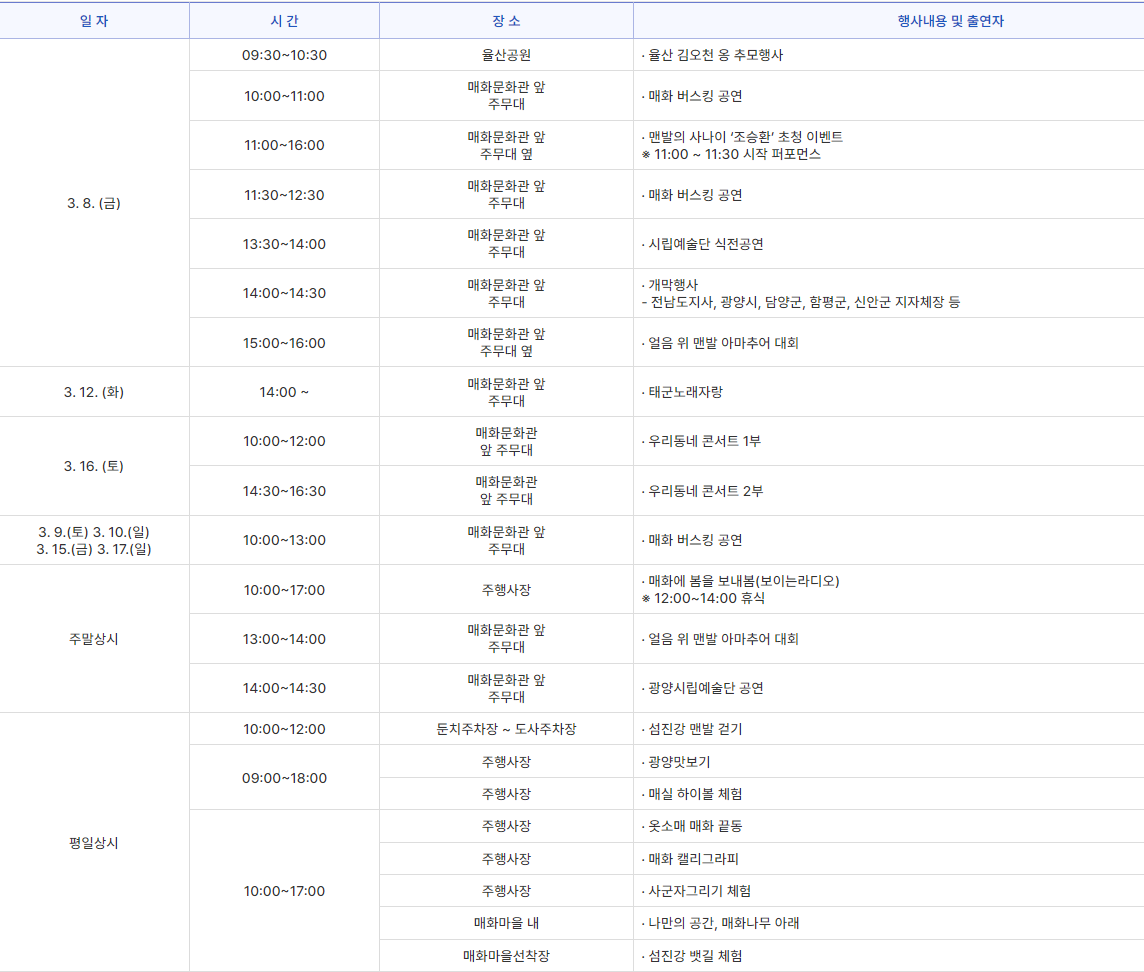This screenshot has height=972, width=1144.
Task: Click the '행사내용 및 출연자' column header
Action: [x=950, y=21]
